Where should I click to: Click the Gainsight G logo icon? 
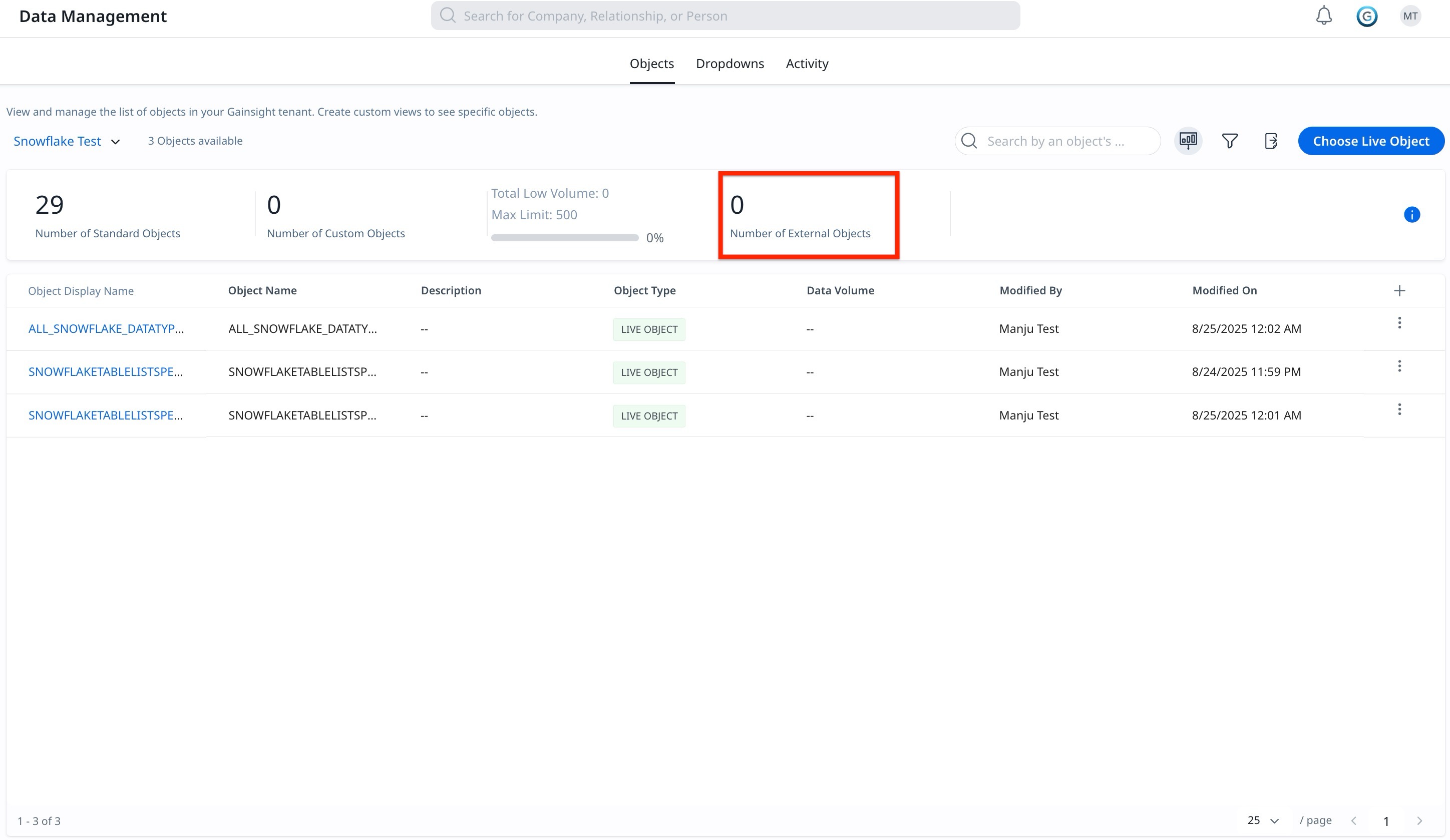click(x=1366, y=16)
